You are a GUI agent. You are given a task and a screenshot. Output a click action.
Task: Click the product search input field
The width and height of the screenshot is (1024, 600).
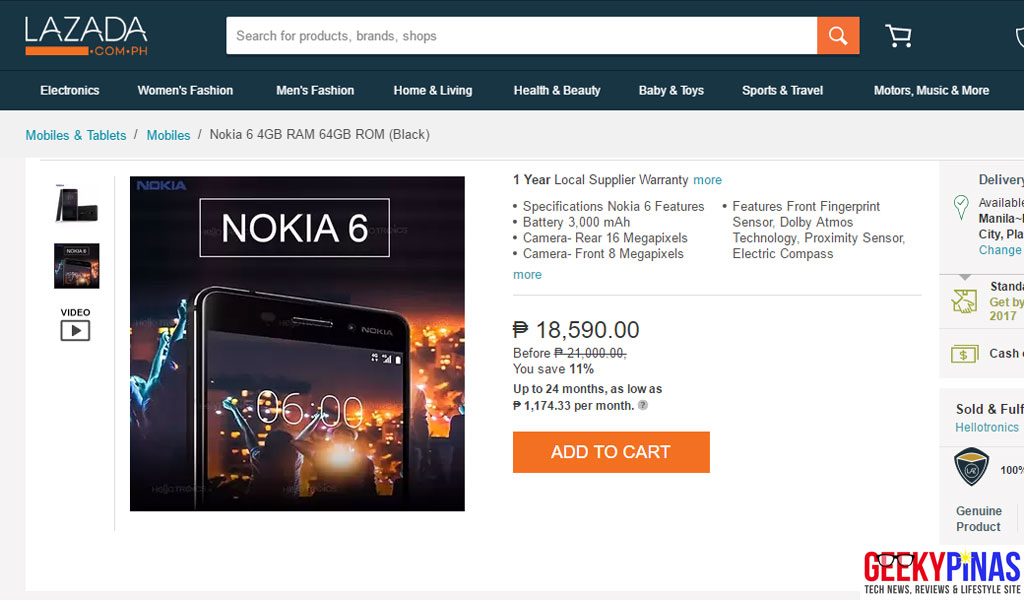pos(520,36)
